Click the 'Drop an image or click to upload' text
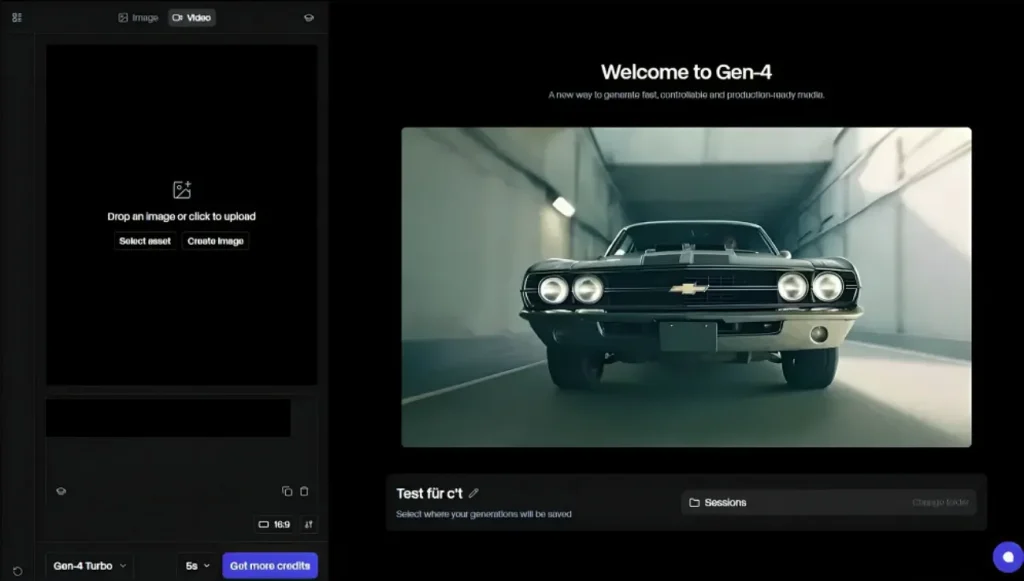Viewport: 1024px width, 581px height. click(182, 216)
